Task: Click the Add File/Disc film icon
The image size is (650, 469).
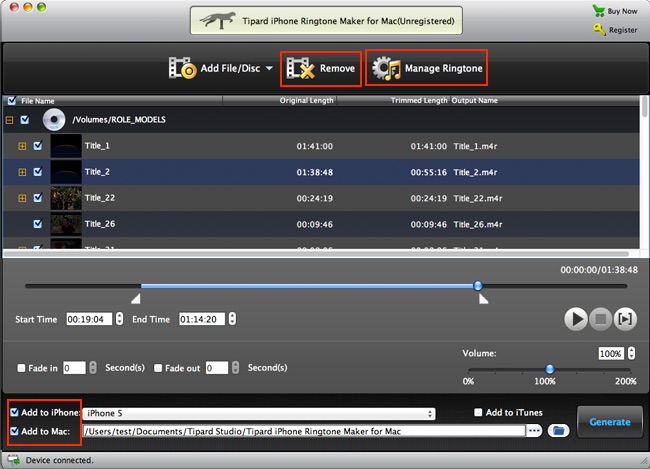Action: (x=182, y=68)
